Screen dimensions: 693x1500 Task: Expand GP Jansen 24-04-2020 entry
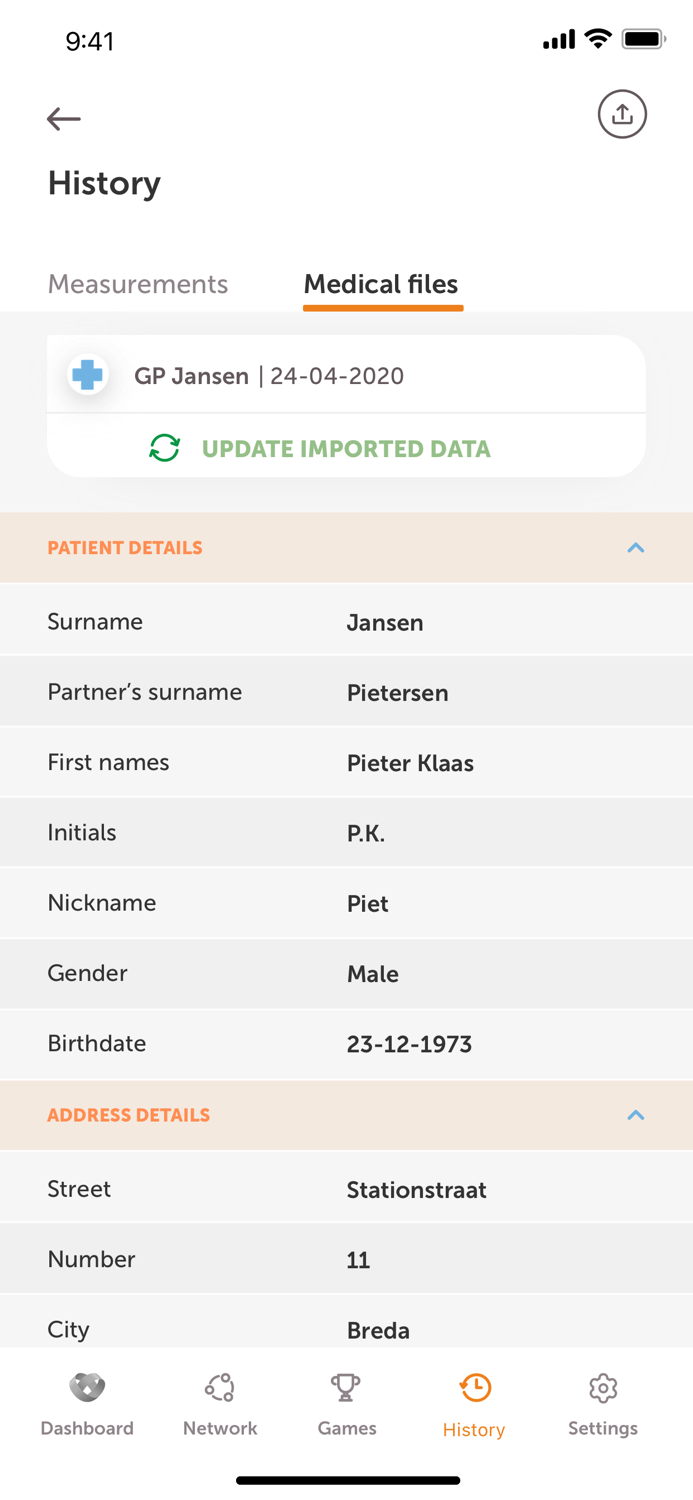pos(346,376)
